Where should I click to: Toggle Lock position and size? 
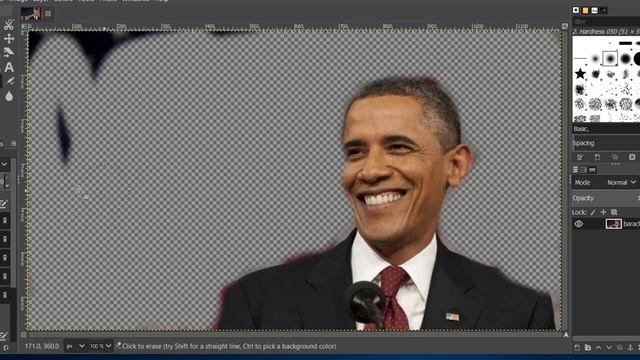tap(603, 212)
